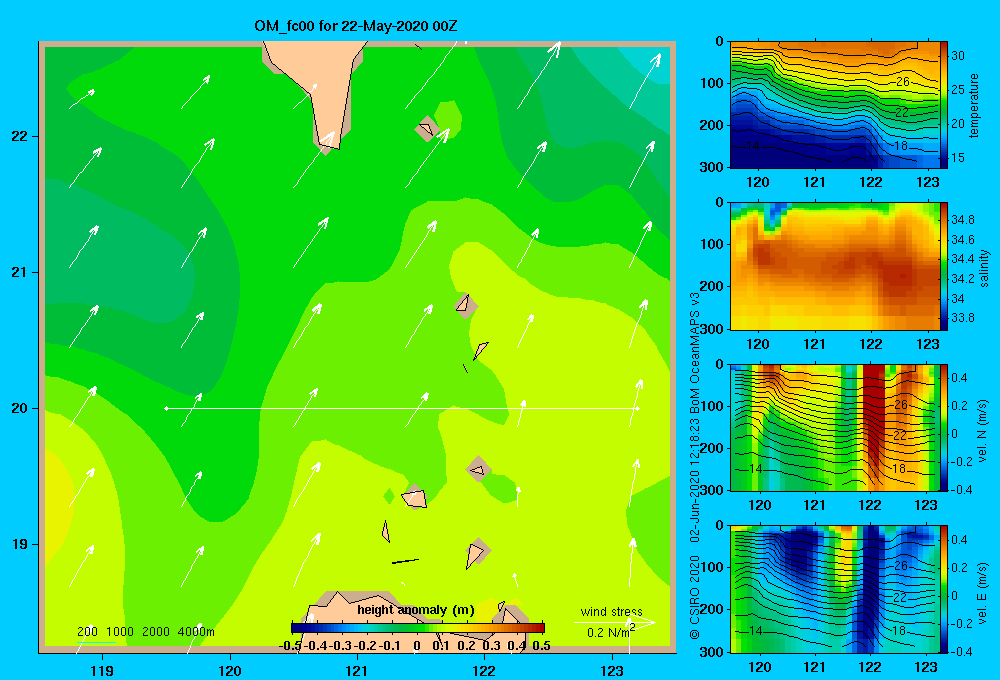Click the Batan island near 20.75N 121.85E

[466, 306]
